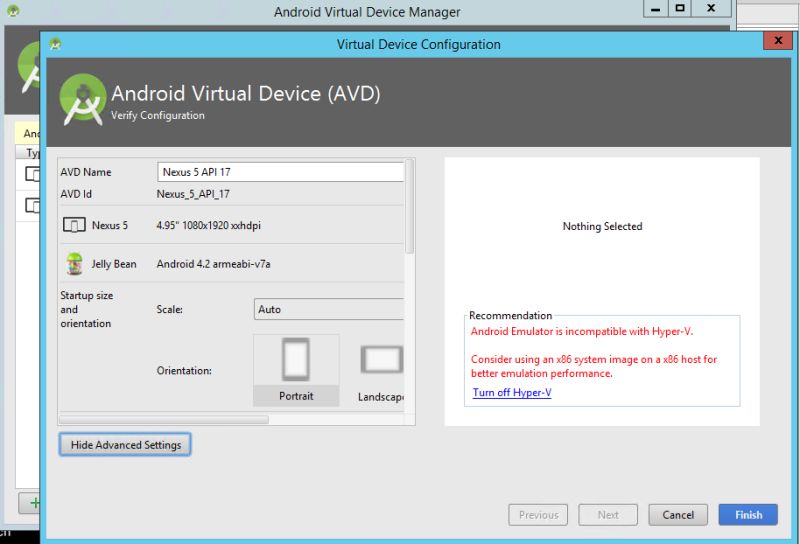Choose the Landscape orientation option
This screenshot has height=544, width=800.
(x=381, y=370)
